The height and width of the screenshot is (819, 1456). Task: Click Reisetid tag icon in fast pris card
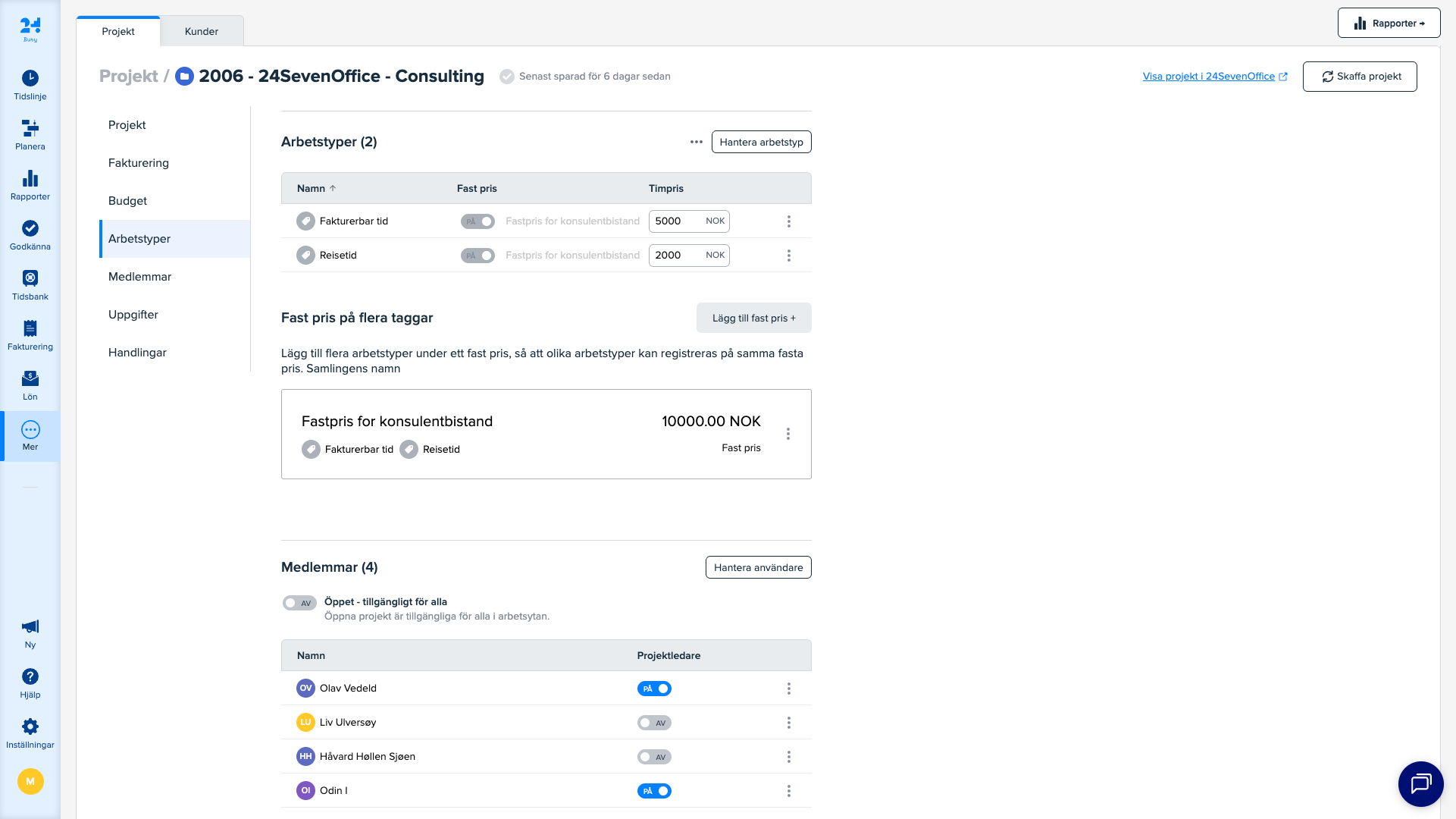coord(409,449)
